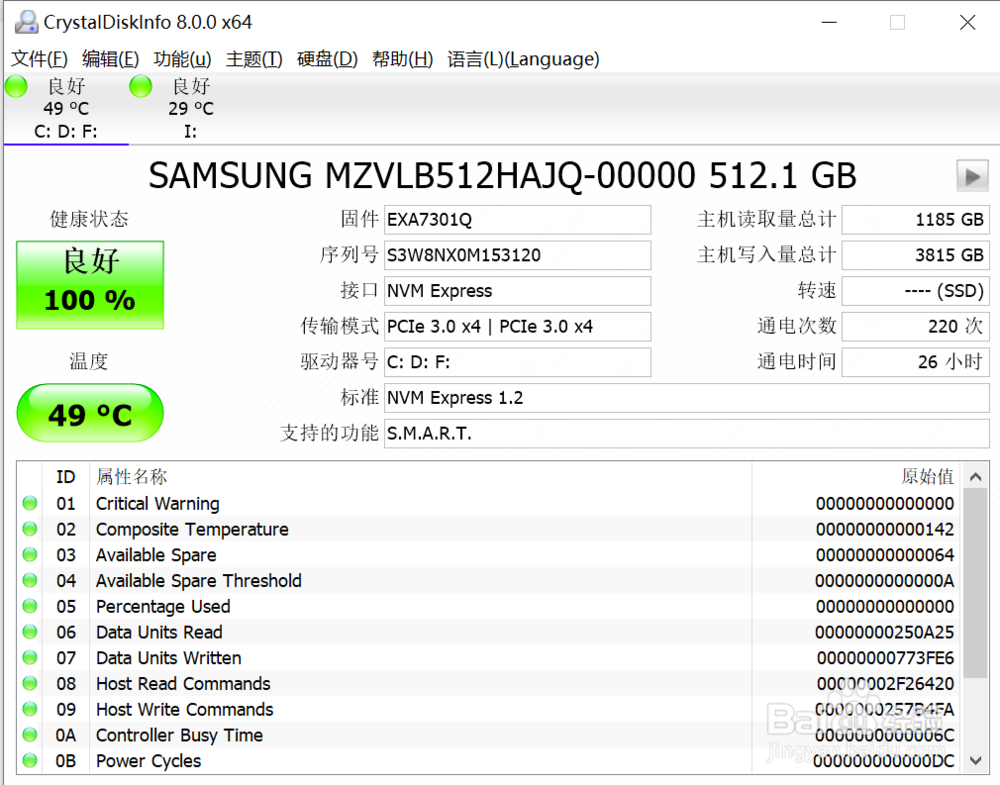The image size is (1000, 785).
Task: Open the 硬盘(D) menu
Action: [x=327, y=59]
